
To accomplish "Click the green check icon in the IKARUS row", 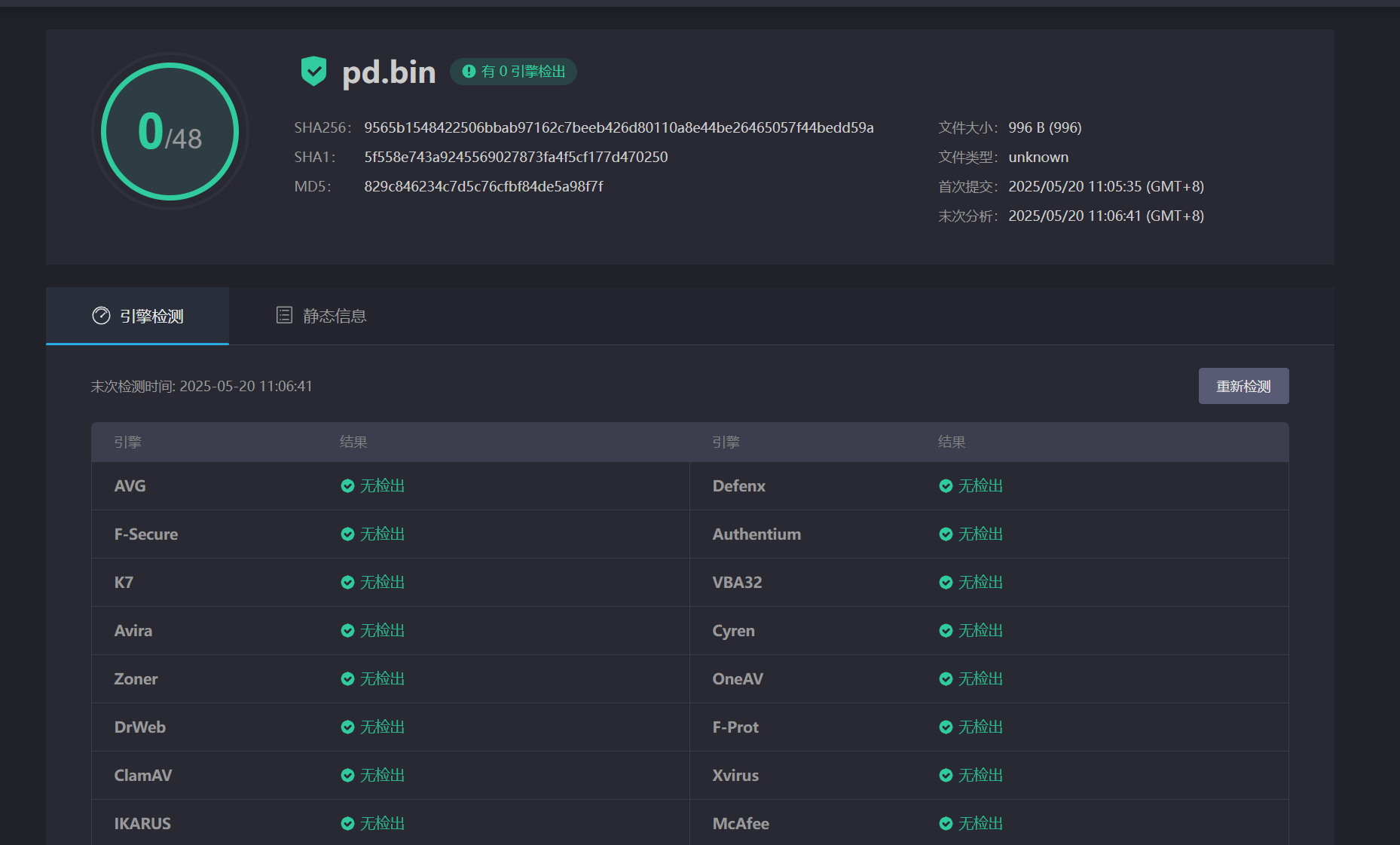I will pos(347,824).
